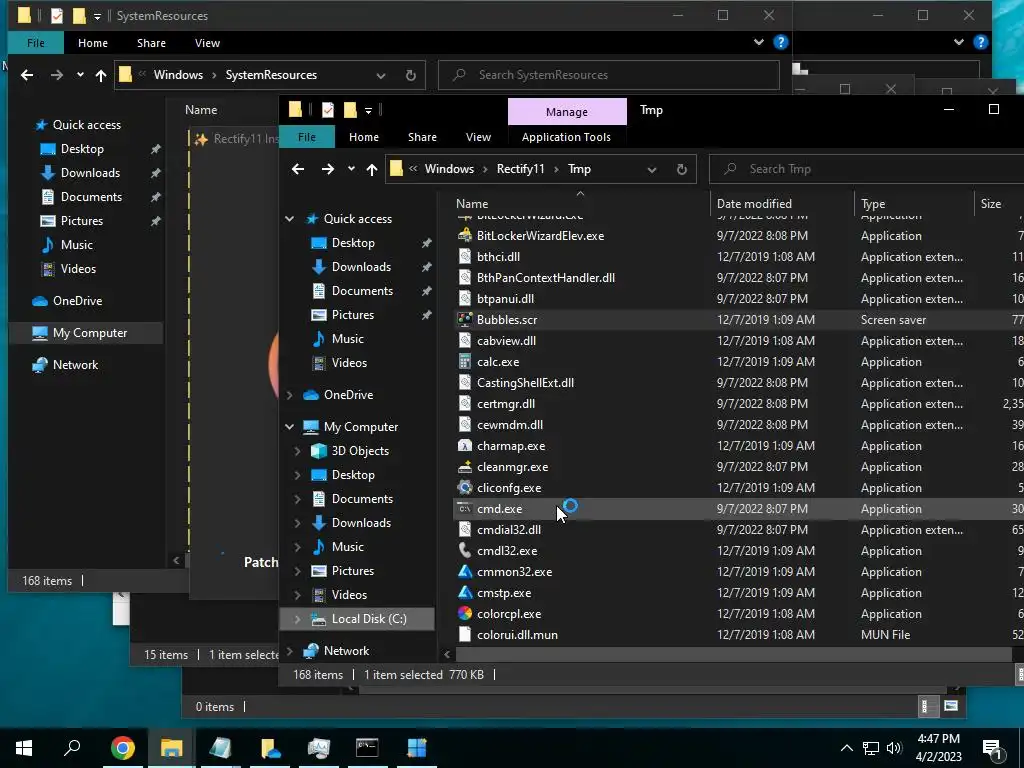
Task: Open address history dropdown in Tmp window
Action: 652,169
